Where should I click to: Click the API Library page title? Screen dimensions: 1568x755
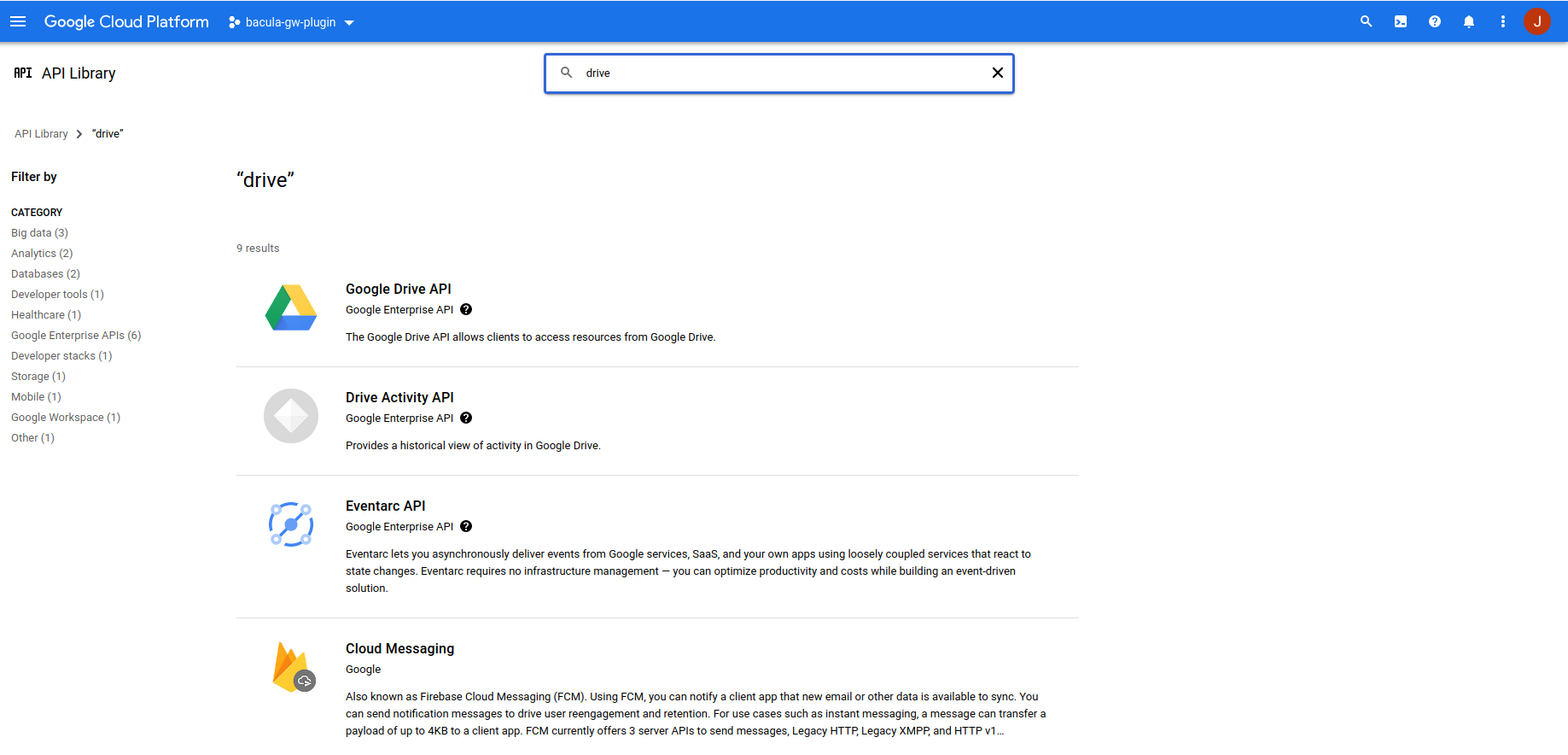(x=79, y=73)
